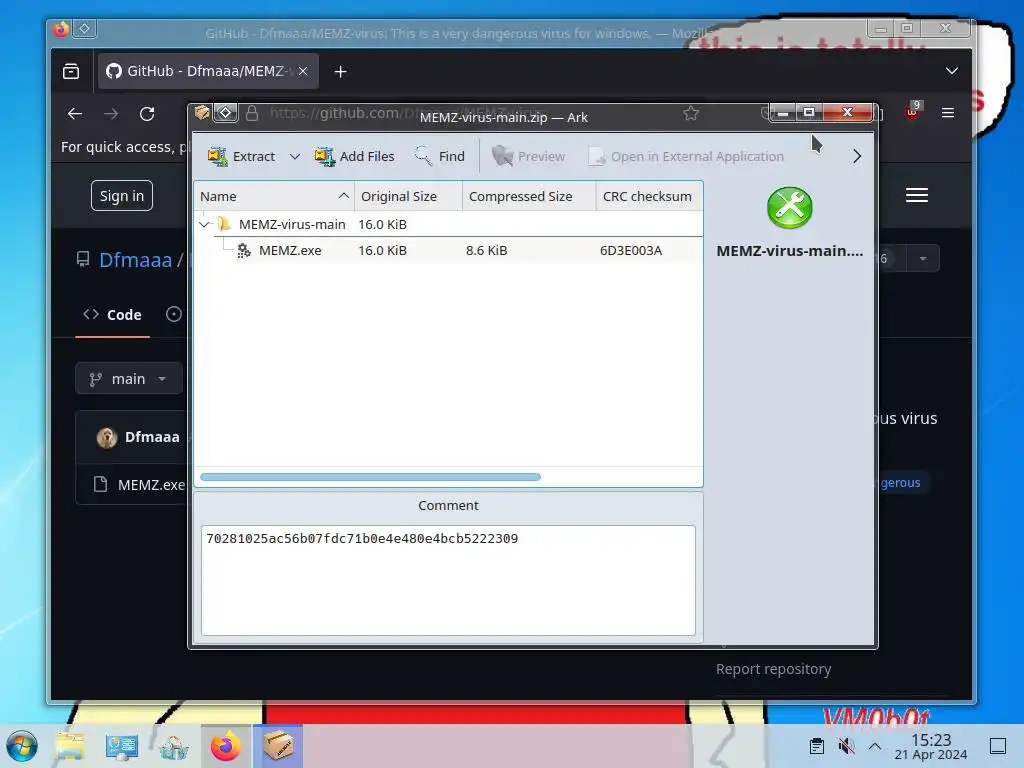Viewport: 1024px width, 768px height.
Task: Sort by CRC checksum column
Action: click(x=649, y=197)
